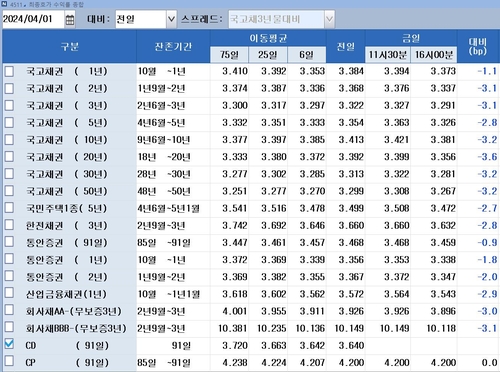Click the date field 2024/04/01
The image size is (500, 372).
[33, 19]
